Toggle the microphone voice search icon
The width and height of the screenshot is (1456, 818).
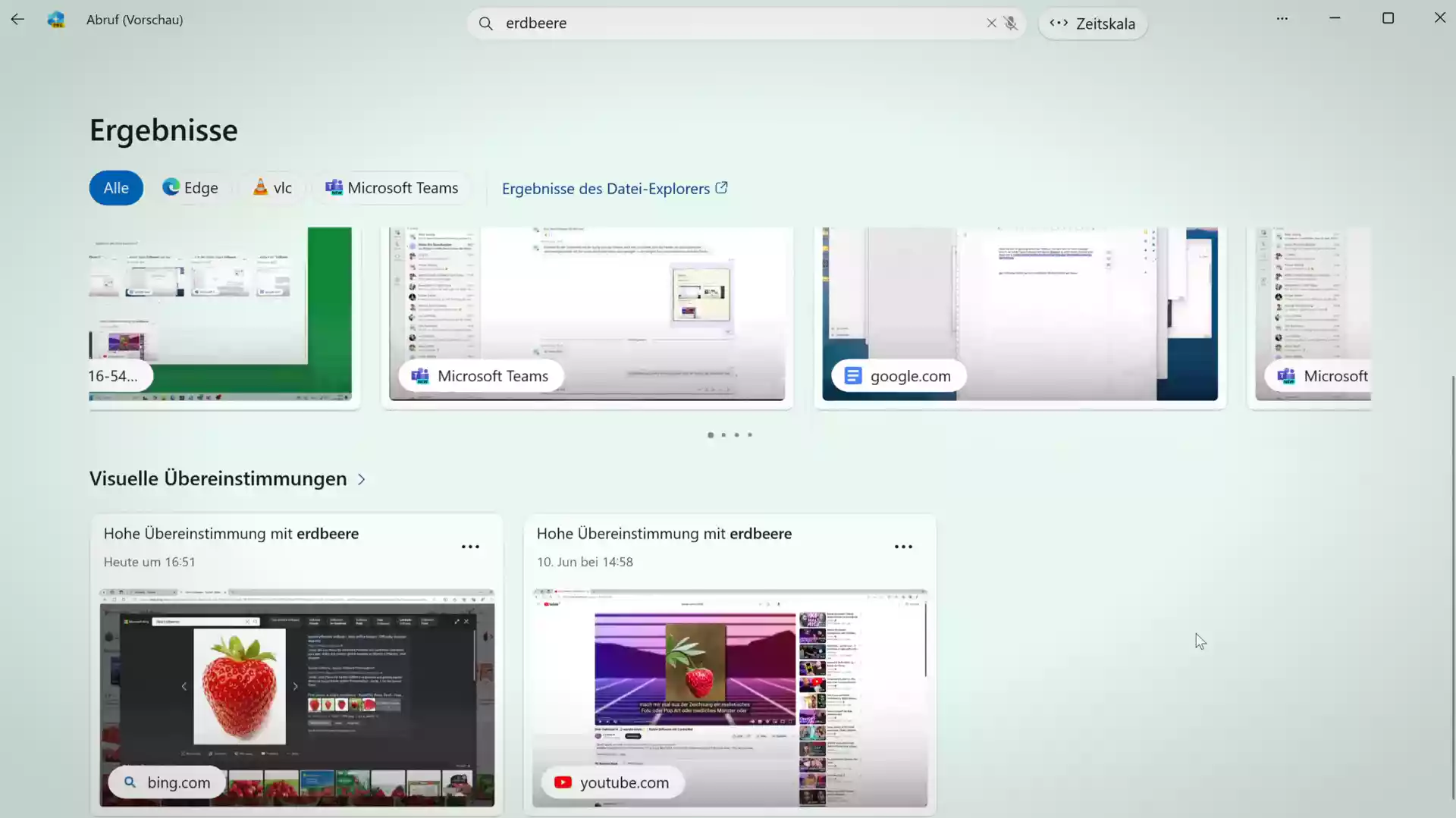pyautogui.click(x=1011, y=24)
